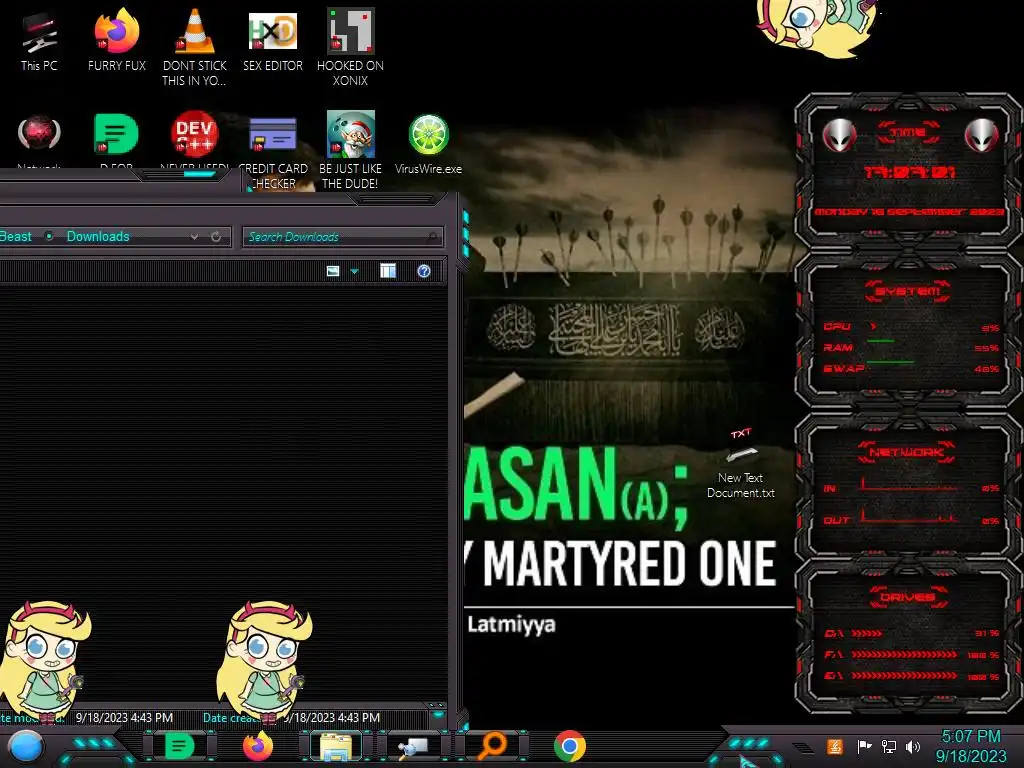Refresh the Downloads folder
Viewport: 1024px width, 768px height.
click(x=216, y=236)
